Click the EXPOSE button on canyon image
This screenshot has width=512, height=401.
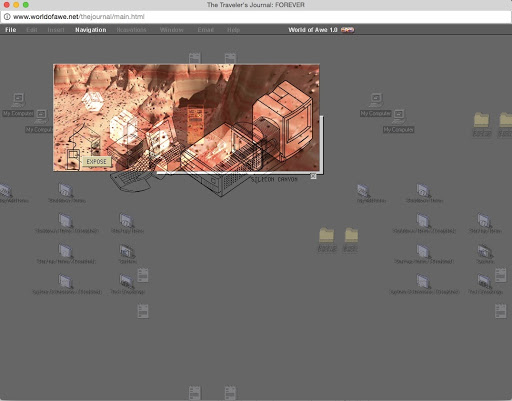click(96, 162)
